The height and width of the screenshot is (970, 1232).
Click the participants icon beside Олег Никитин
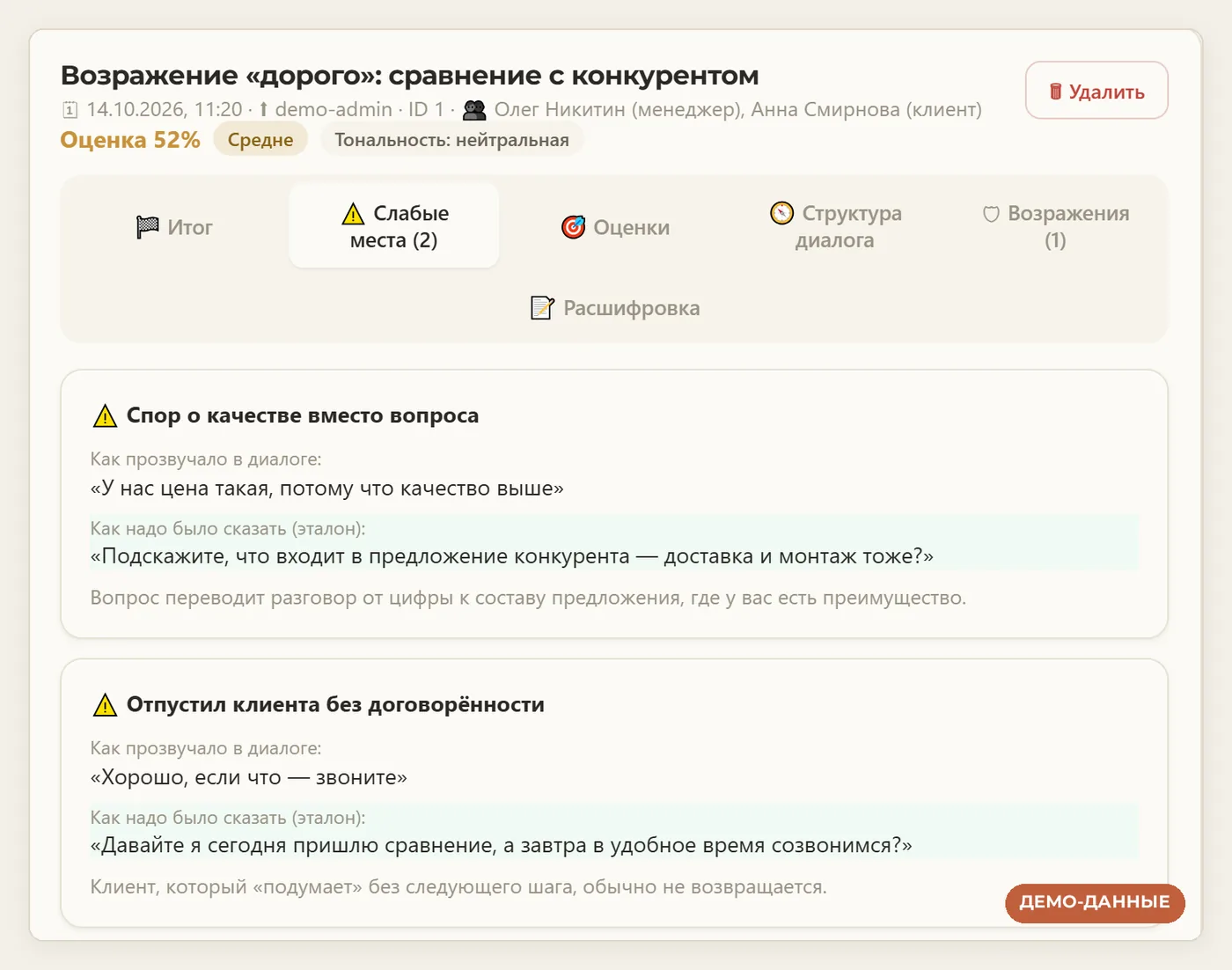pos(474,110)
